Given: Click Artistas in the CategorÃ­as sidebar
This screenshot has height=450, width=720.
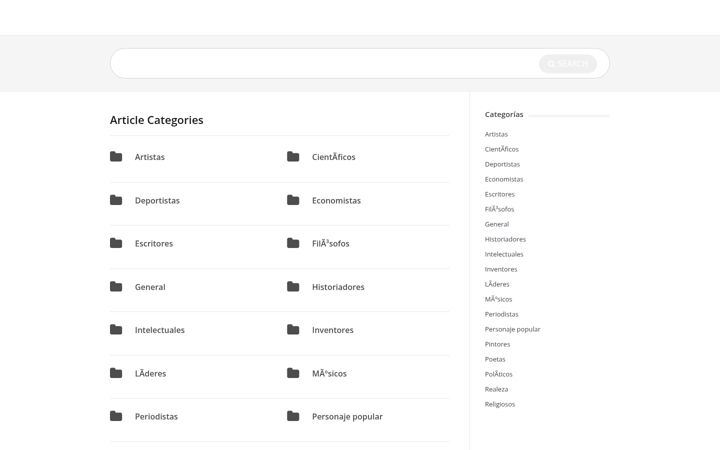Looking at the screenshot, I should pos(496,134).
